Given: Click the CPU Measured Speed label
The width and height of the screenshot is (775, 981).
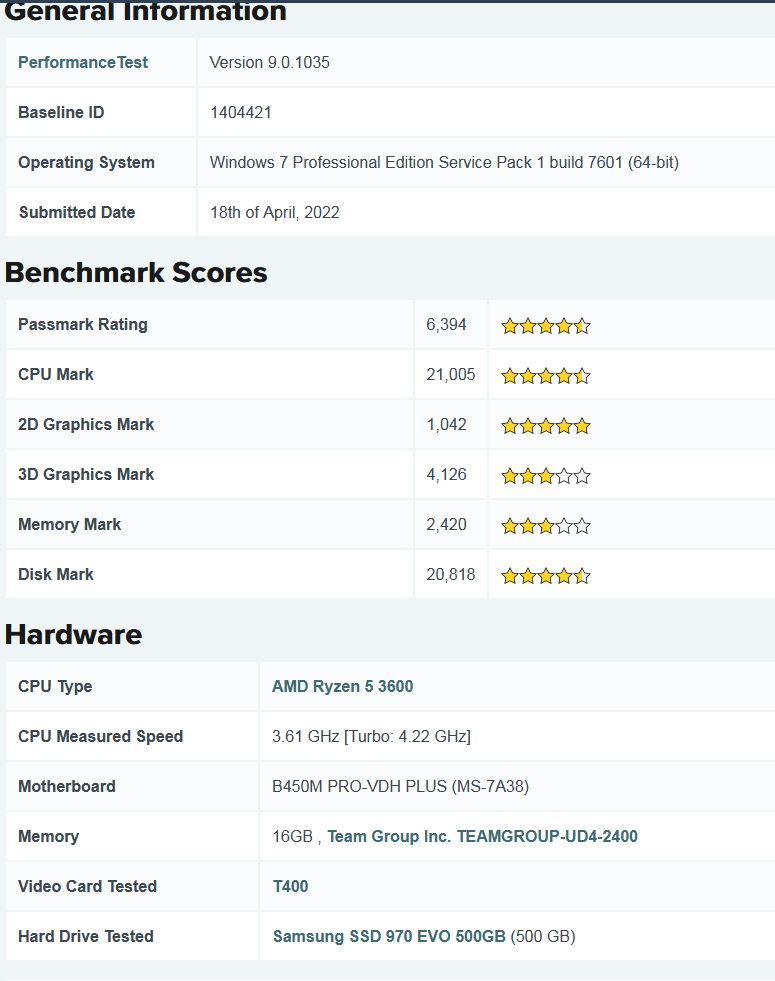Looking at the screenshot, I should [x=101, y=736].
